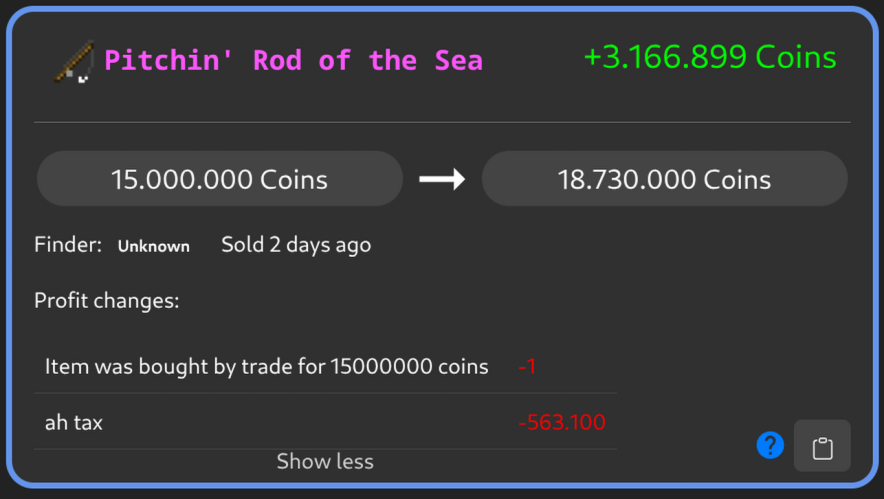Select the green +3.166.899 Coins profit text

(x=710, y=57)
